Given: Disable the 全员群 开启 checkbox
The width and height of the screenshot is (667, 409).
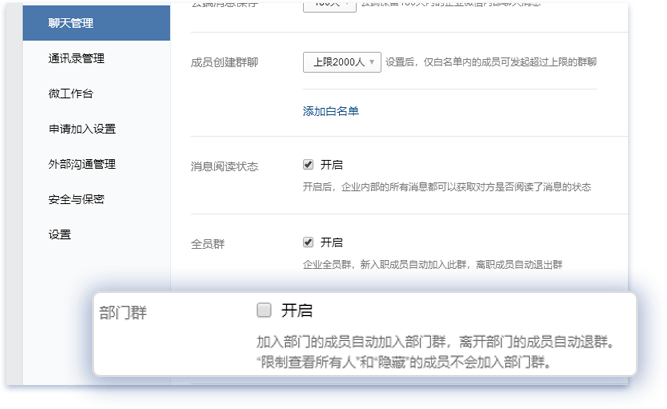Looking at the screenshot, I should click(309, 242).
